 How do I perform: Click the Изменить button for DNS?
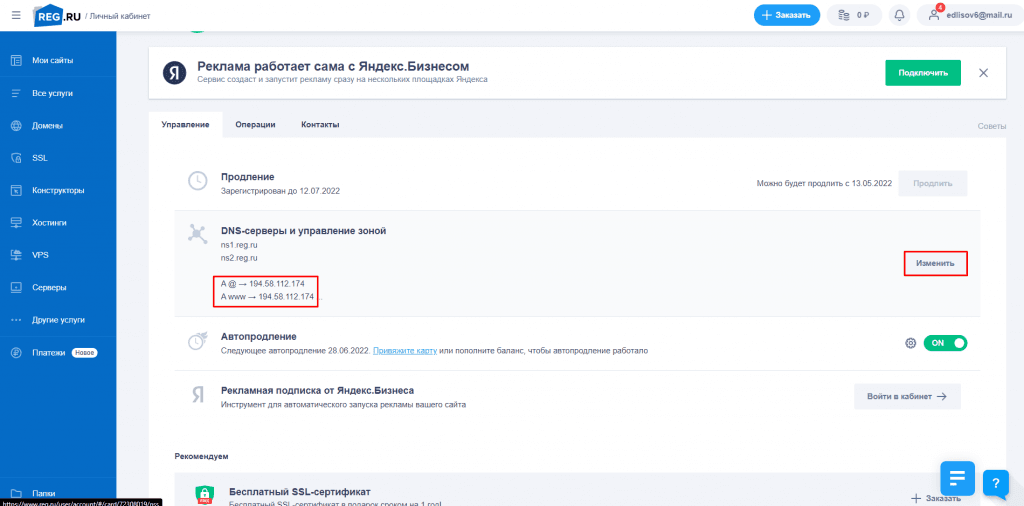tap(935, 263)
